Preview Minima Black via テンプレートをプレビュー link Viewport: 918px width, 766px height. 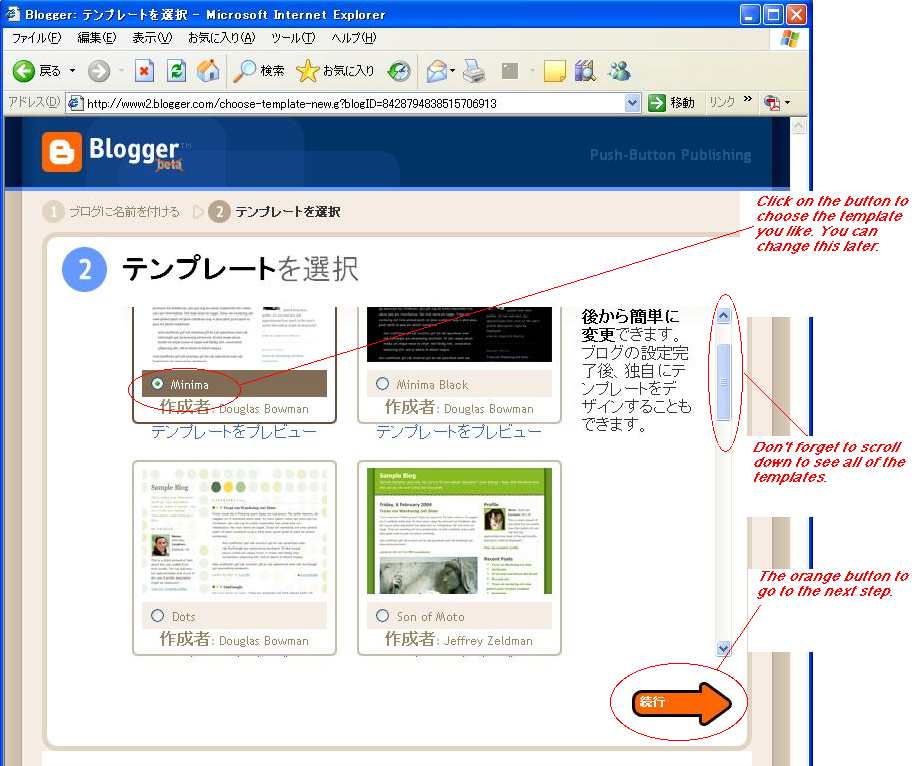coord(459,432)
